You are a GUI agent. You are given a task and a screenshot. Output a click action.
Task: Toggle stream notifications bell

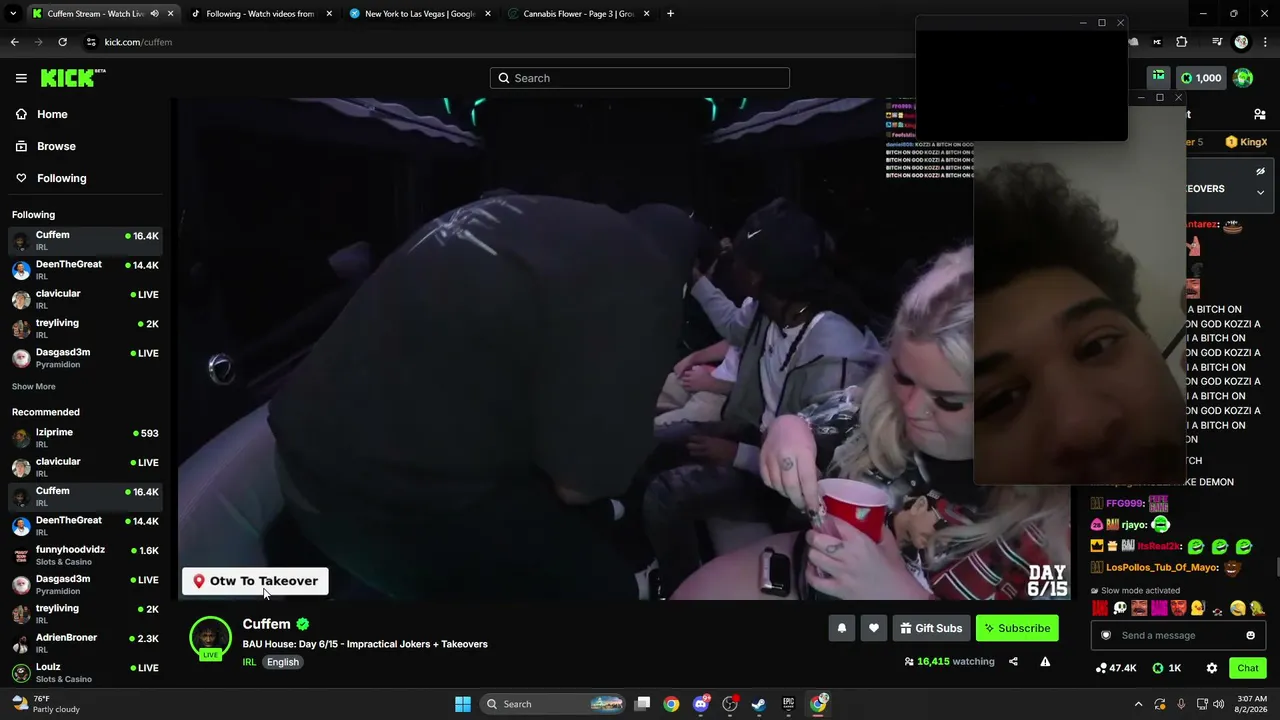[x=842, y=628]
